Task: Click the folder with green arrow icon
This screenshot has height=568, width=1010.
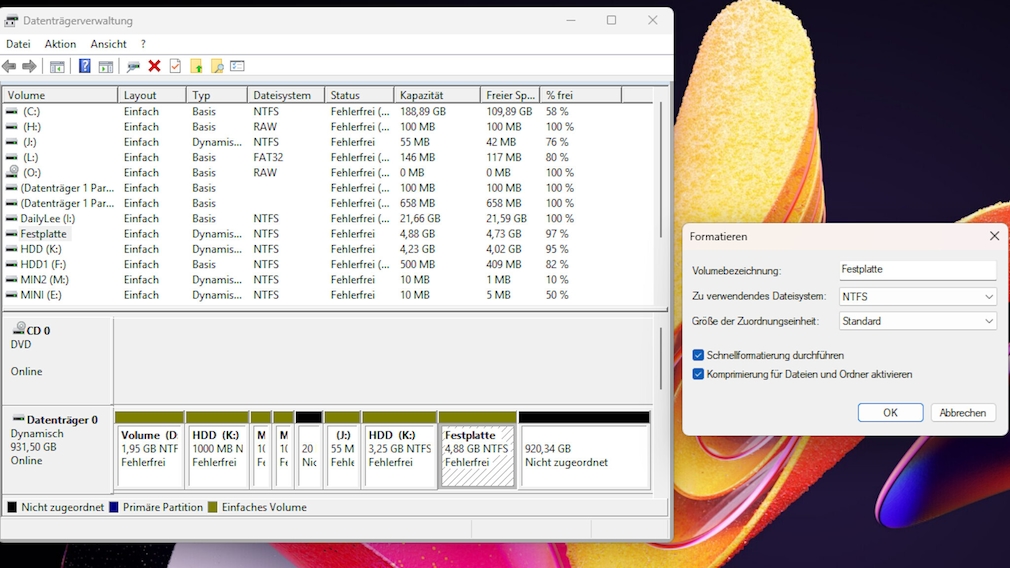Action: click(x=196, y=66)
